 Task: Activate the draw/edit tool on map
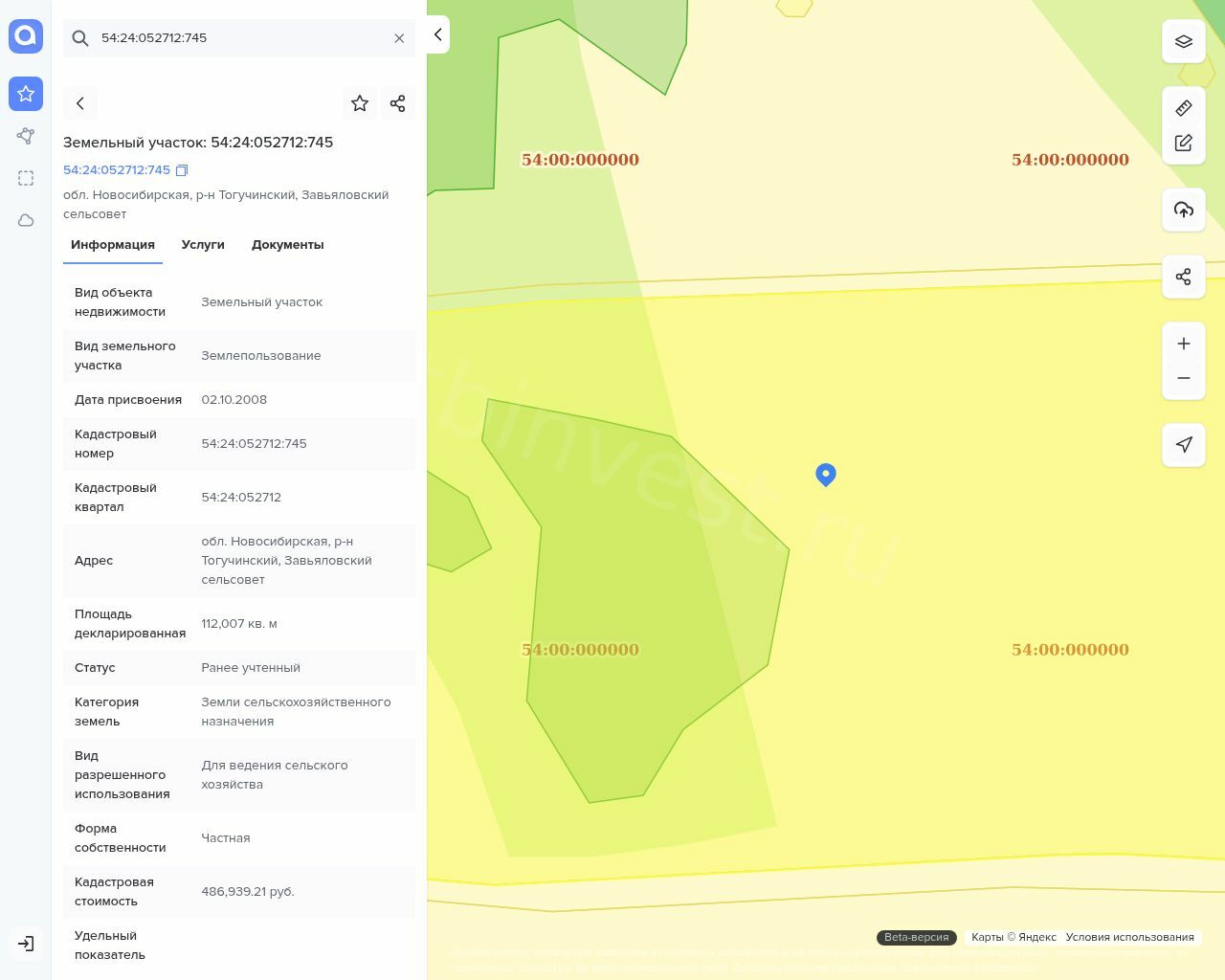click(x=1183, y=143)
